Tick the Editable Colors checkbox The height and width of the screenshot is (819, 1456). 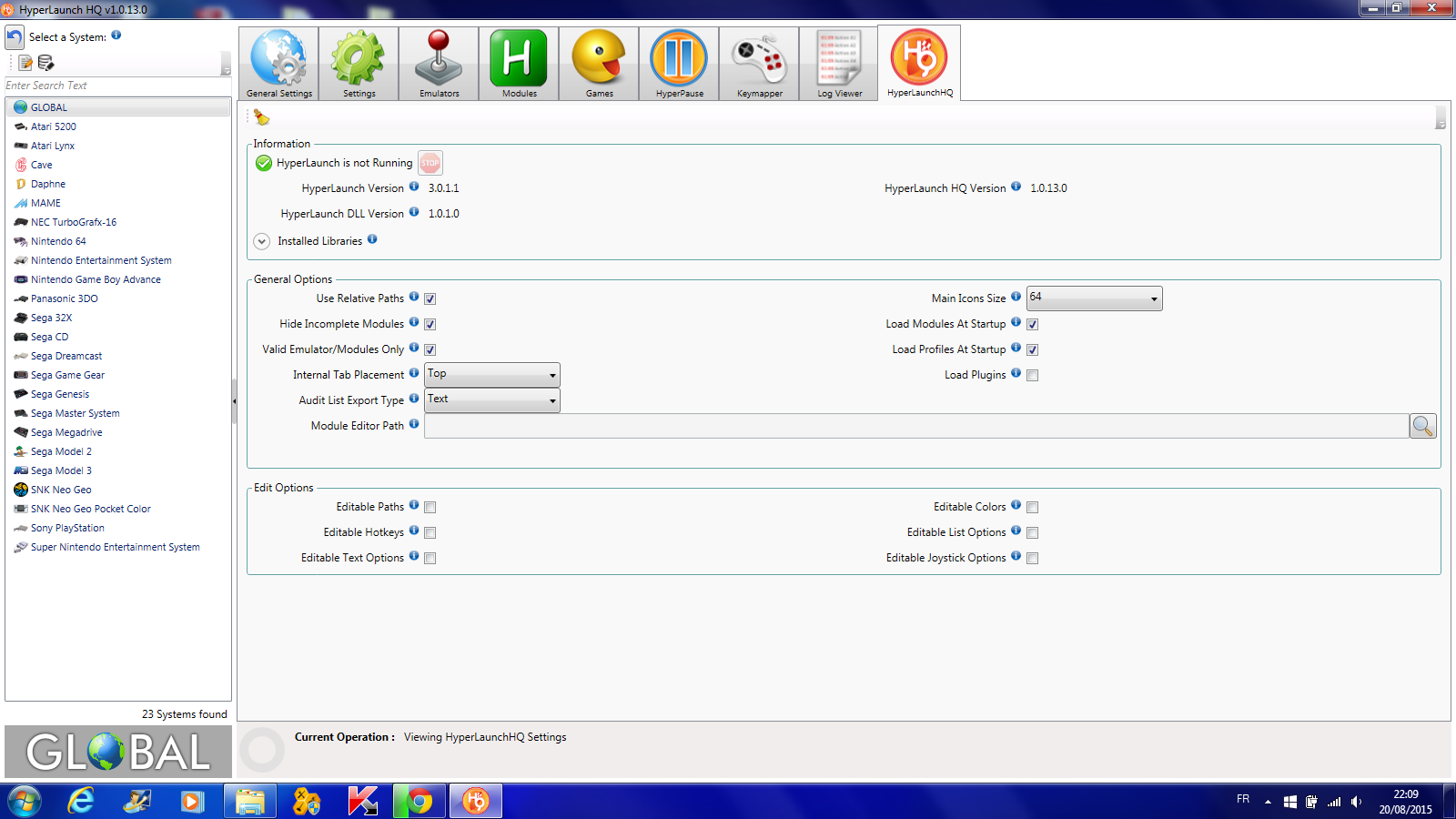pyautogui.click(x=1033, y=508)
